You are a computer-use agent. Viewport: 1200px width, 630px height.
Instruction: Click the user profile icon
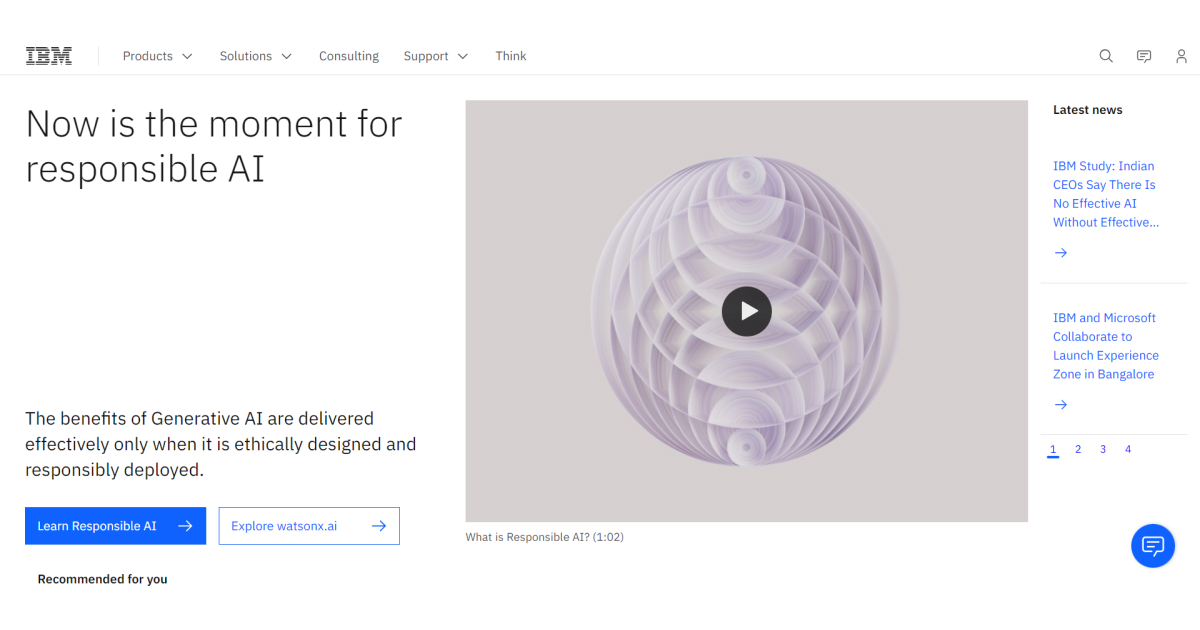pyautogui.click(x=1181, y=56)
